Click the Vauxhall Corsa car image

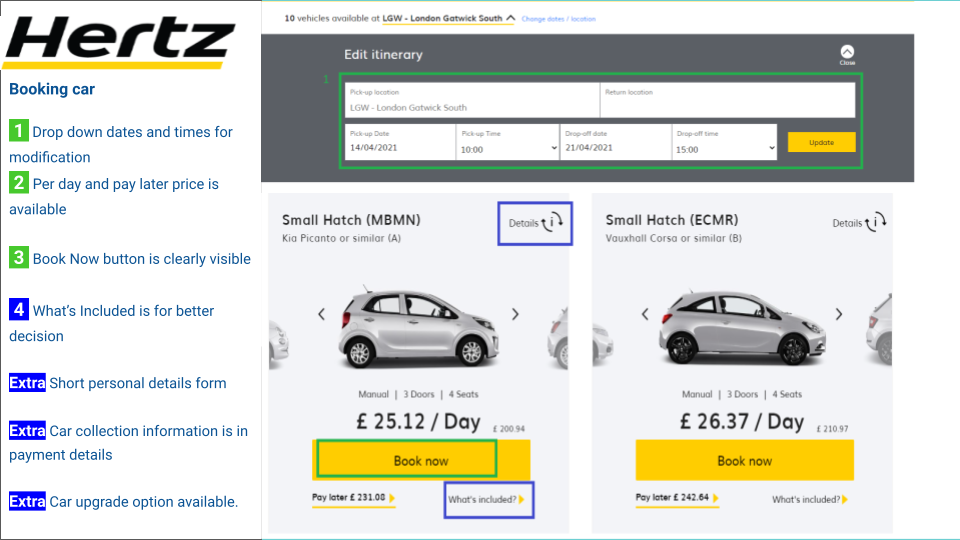pos(742,328)
